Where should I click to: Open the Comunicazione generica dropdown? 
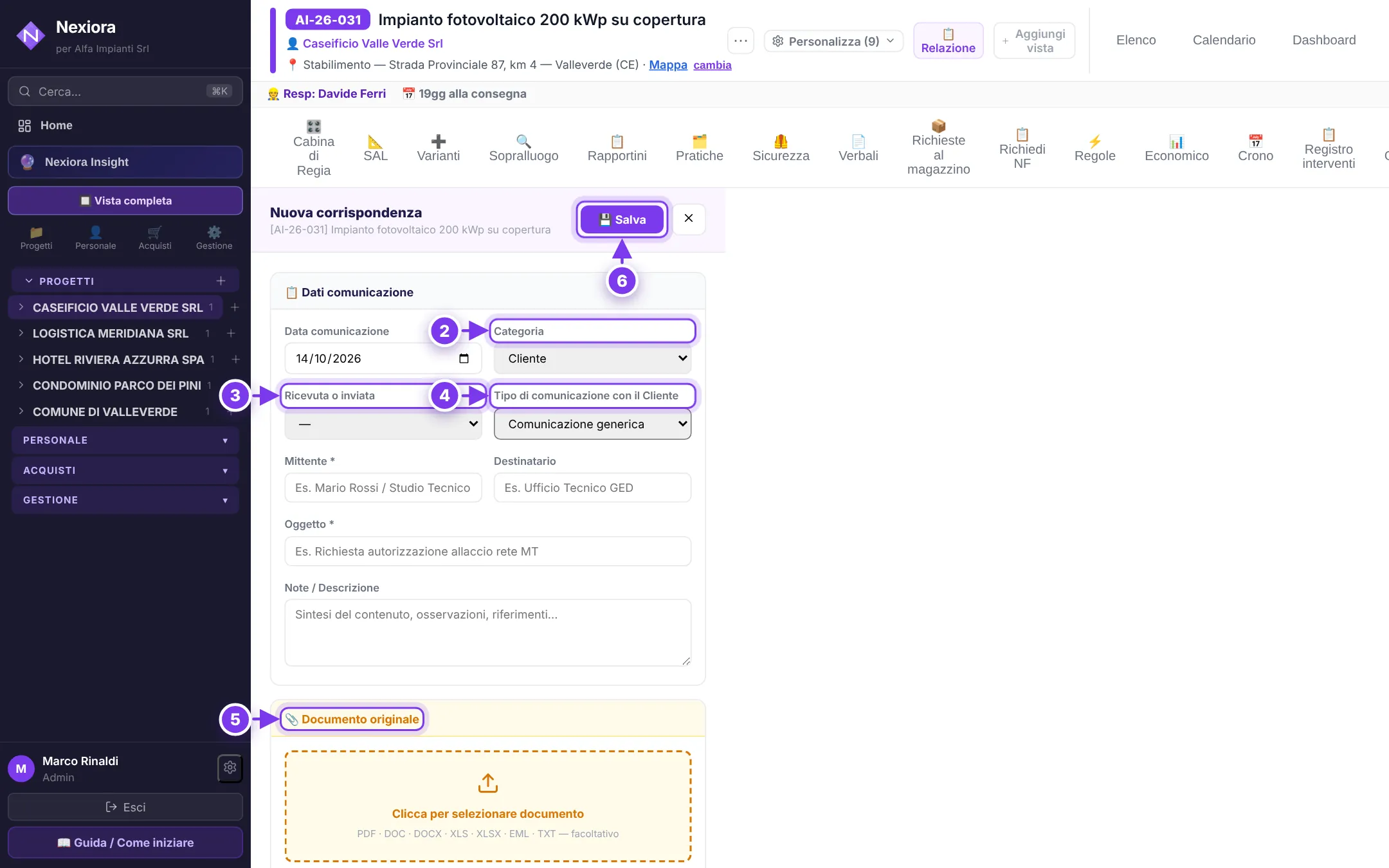click(x=592, y=424)
